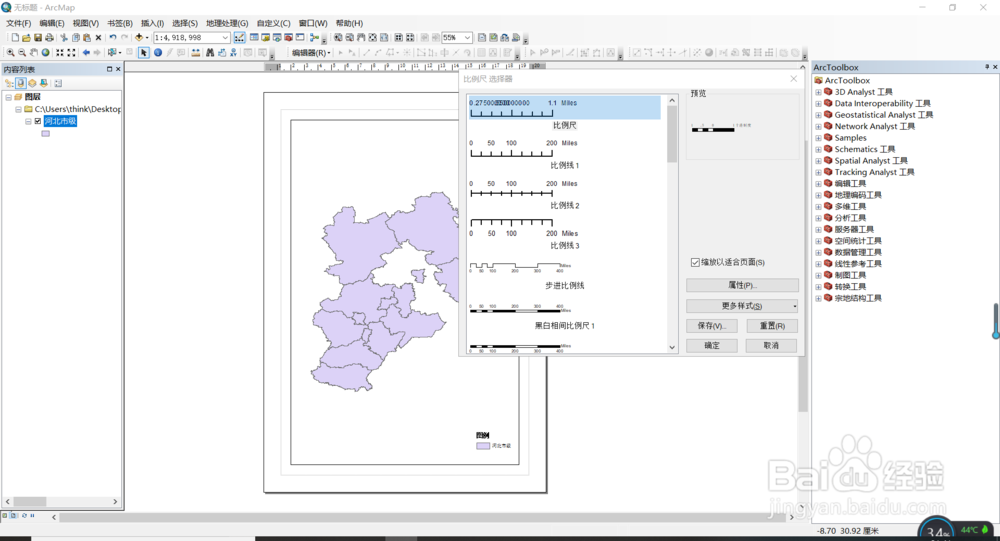This screenshot has width=1000, height=541.
Task: Select the Identify tool
Action: coord(158,52)
